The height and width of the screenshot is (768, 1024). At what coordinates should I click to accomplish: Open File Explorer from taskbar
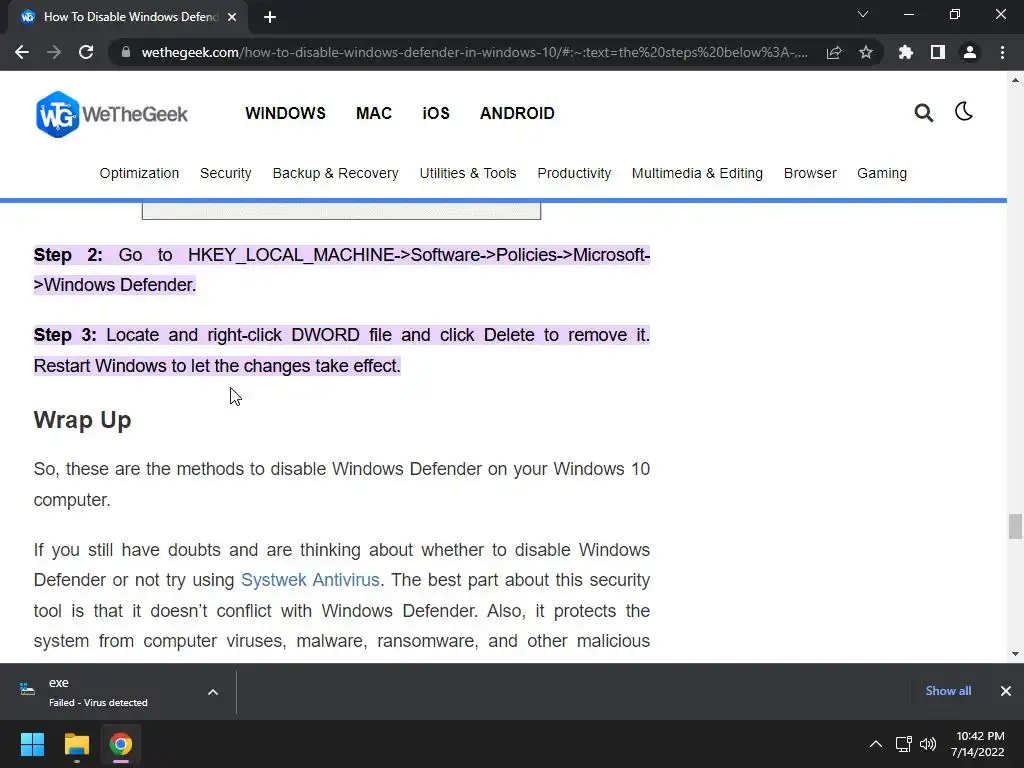coord(76,744)
